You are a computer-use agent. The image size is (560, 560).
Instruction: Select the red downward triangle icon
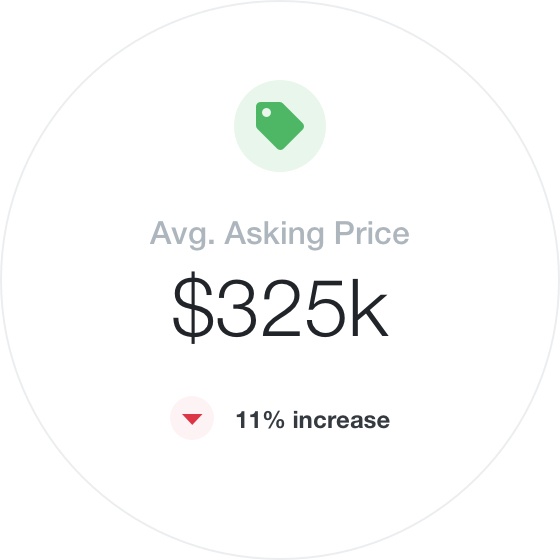(192, 419)
